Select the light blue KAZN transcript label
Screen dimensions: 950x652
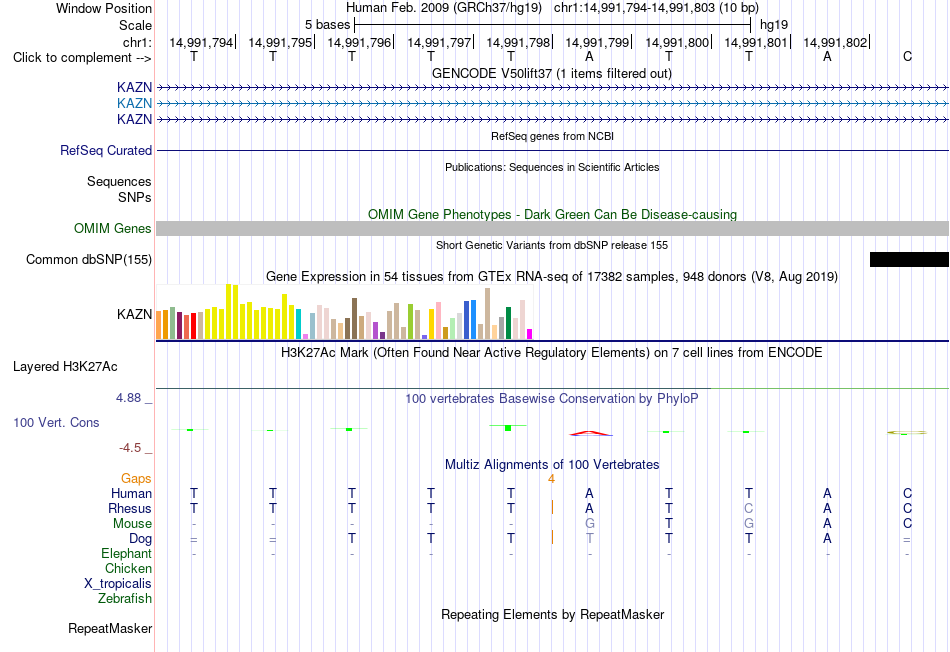coord(134,103)
